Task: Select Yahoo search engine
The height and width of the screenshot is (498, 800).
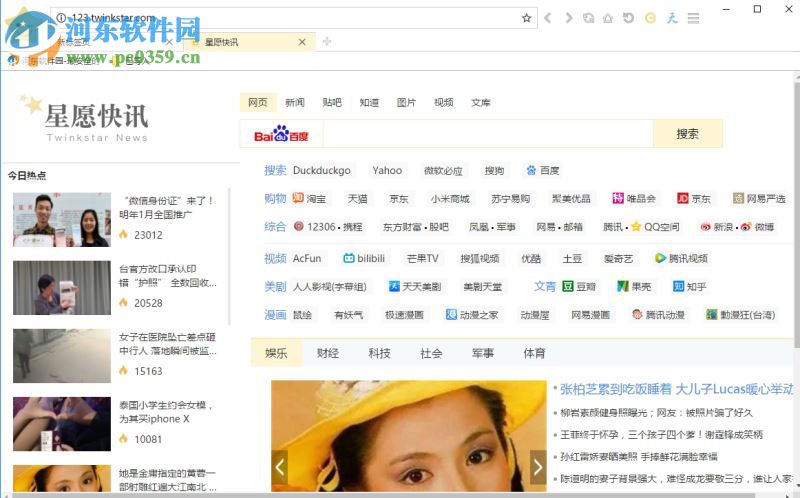Action: pyautogui.click(x=387, y=170)
